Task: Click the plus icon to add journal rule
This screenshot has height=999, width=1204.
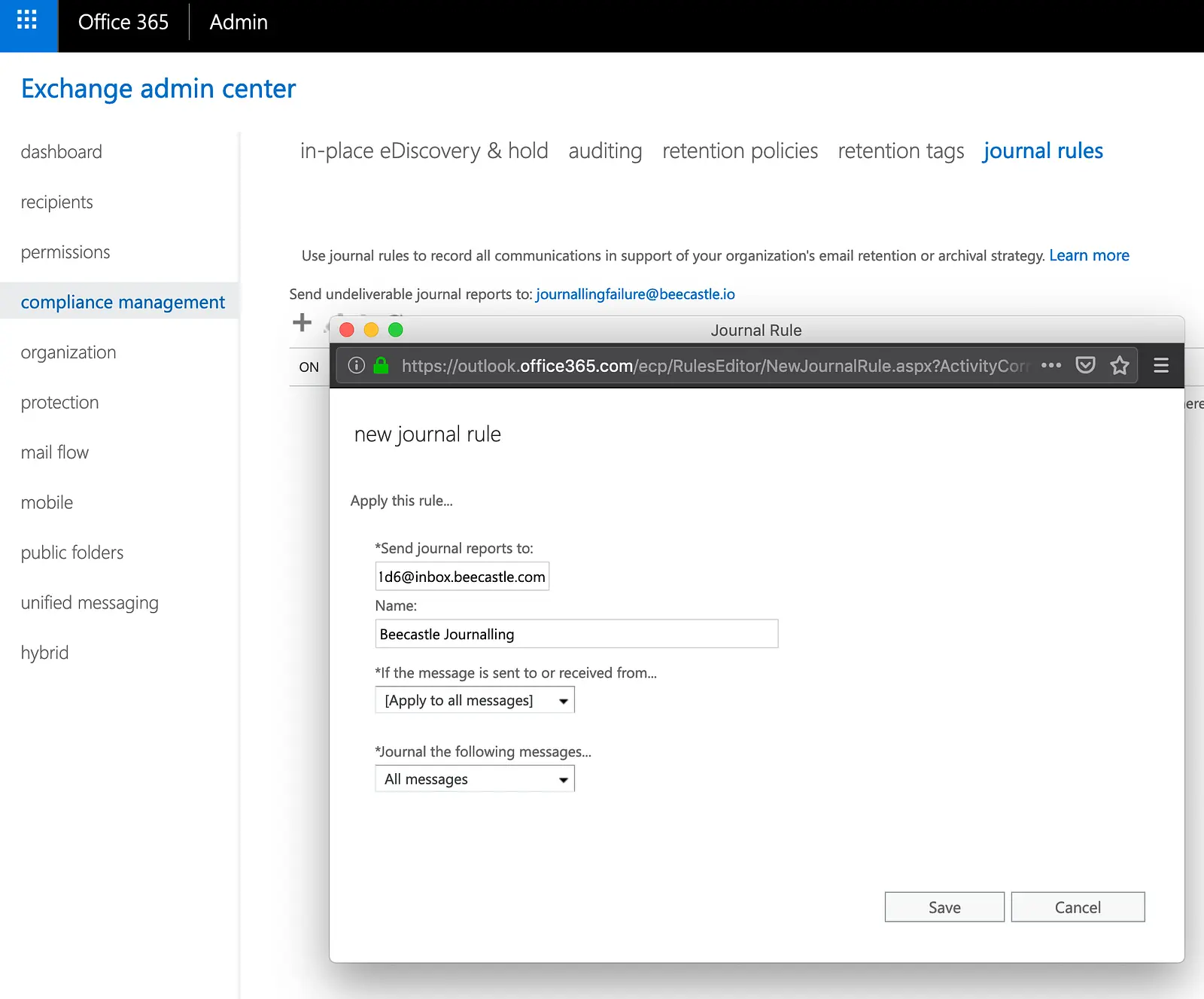Action: pos(302,323)
